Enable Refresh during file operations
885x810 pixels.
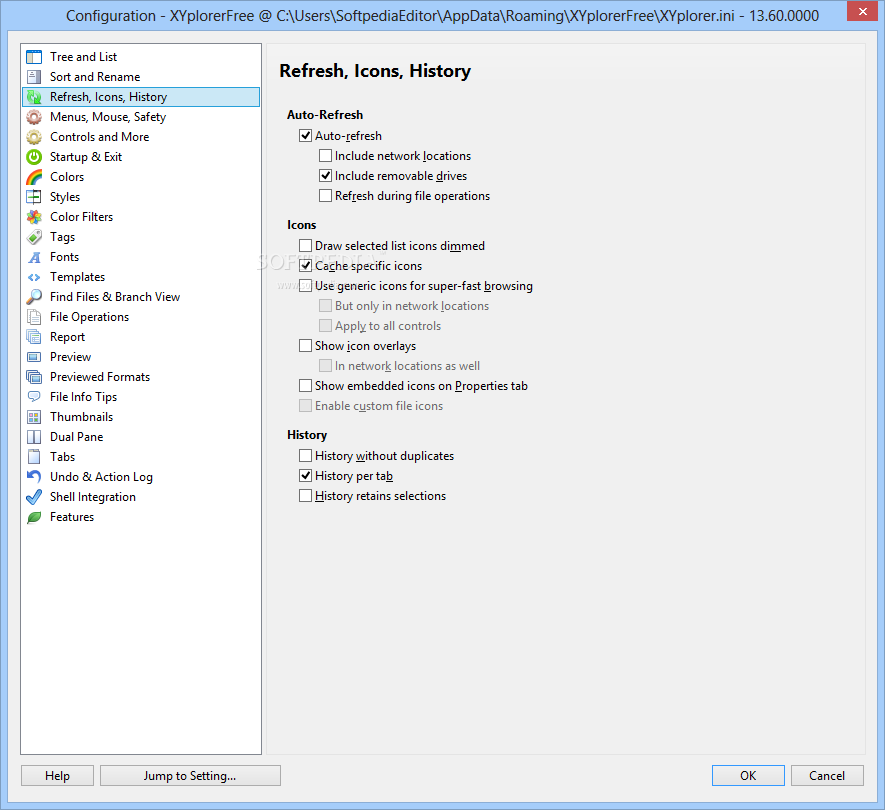coord(325,195)
